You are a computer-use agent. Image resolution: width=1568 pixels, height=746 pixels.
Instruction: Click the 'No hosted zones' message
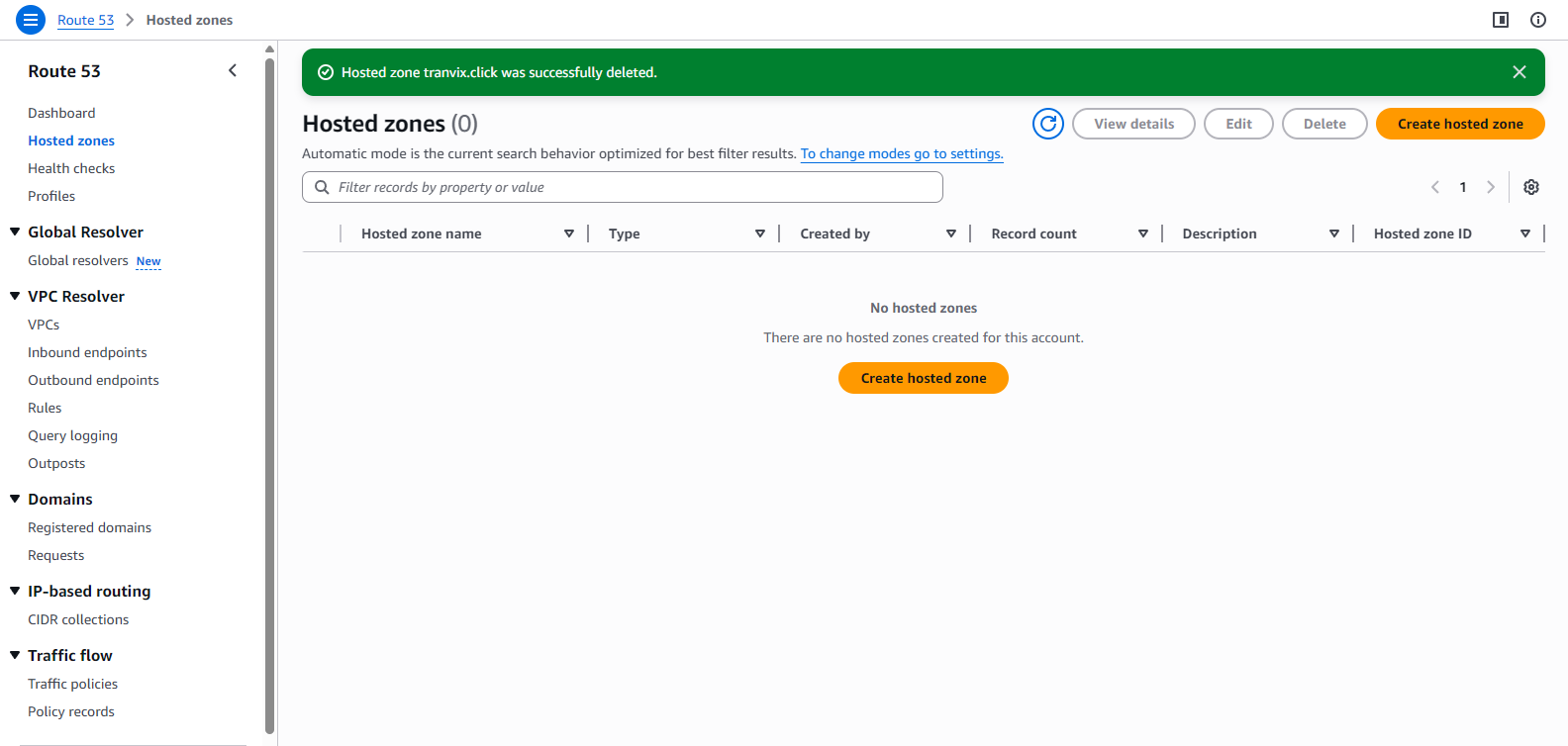coord(924,308)
